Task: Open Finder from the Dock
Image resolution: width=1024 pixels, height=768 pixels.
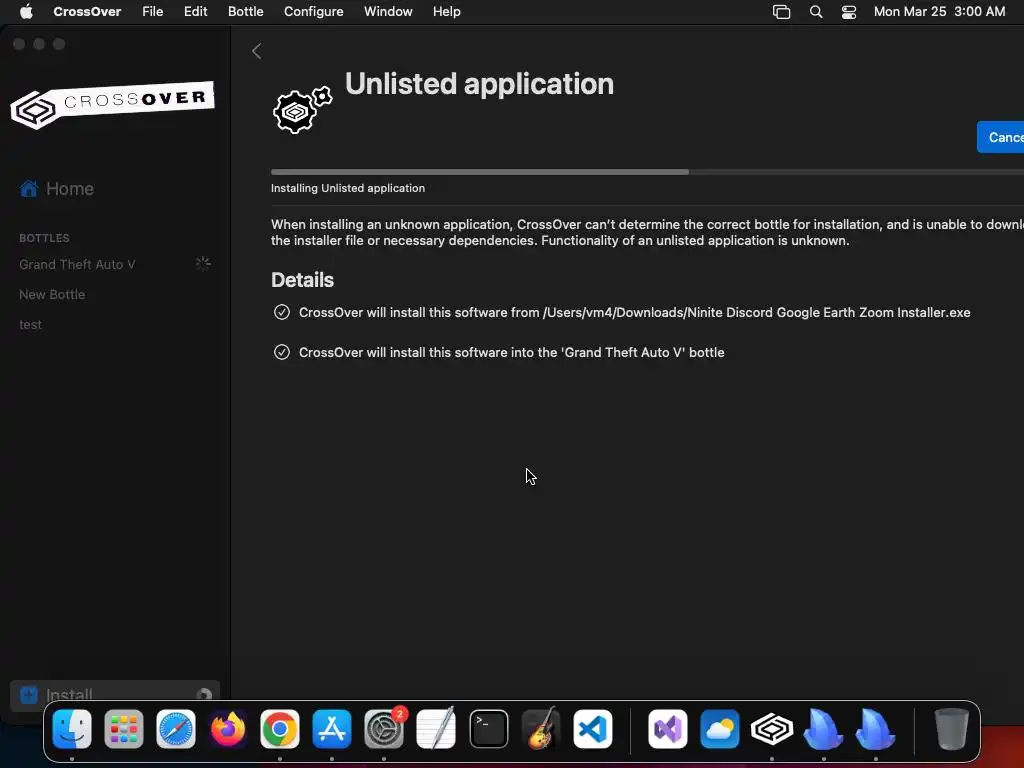Action: 72,729
